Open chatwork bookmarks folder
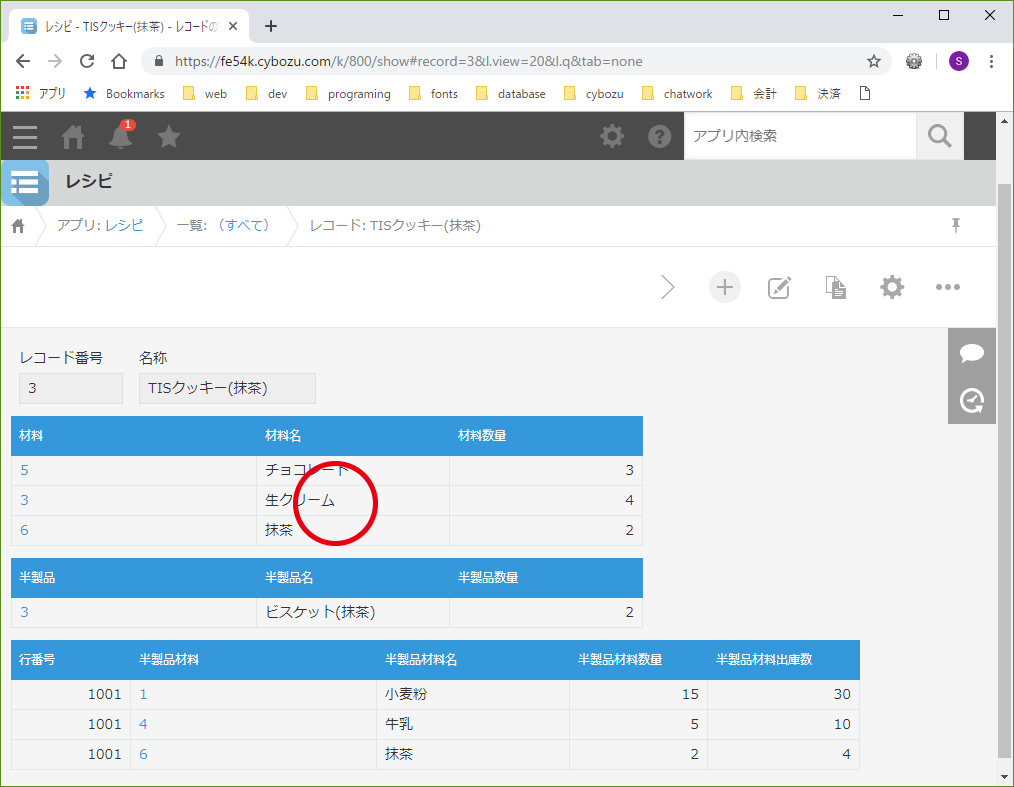 (x=677, y=94)
